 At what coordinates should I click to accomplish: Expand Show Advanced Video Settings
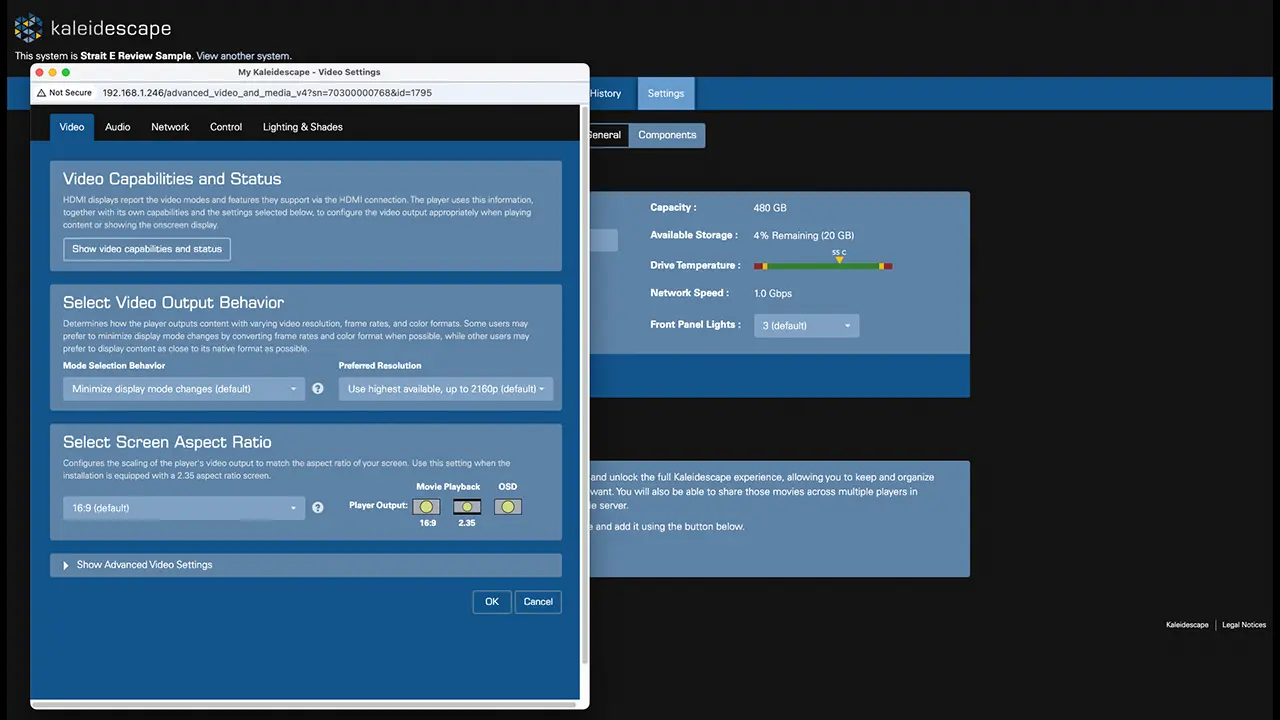pos(145,565)
